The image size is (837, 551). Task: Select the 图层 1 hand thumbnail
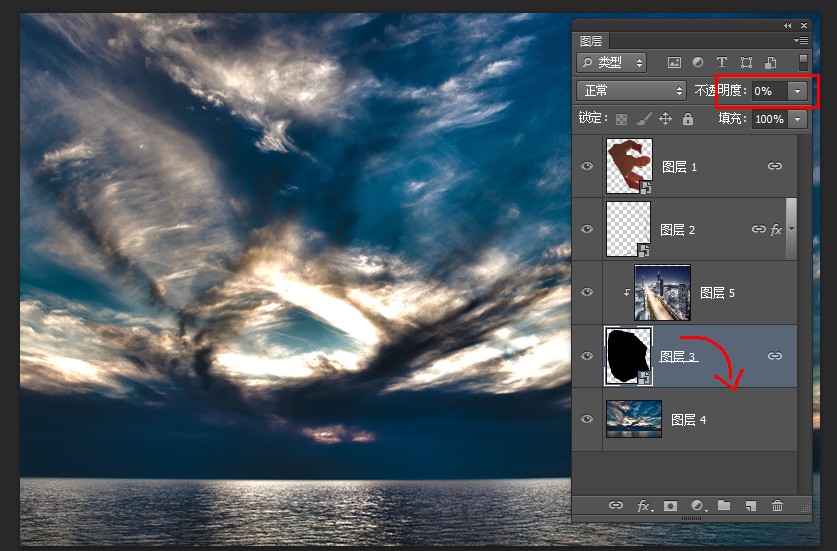click(x=629, y=166)
